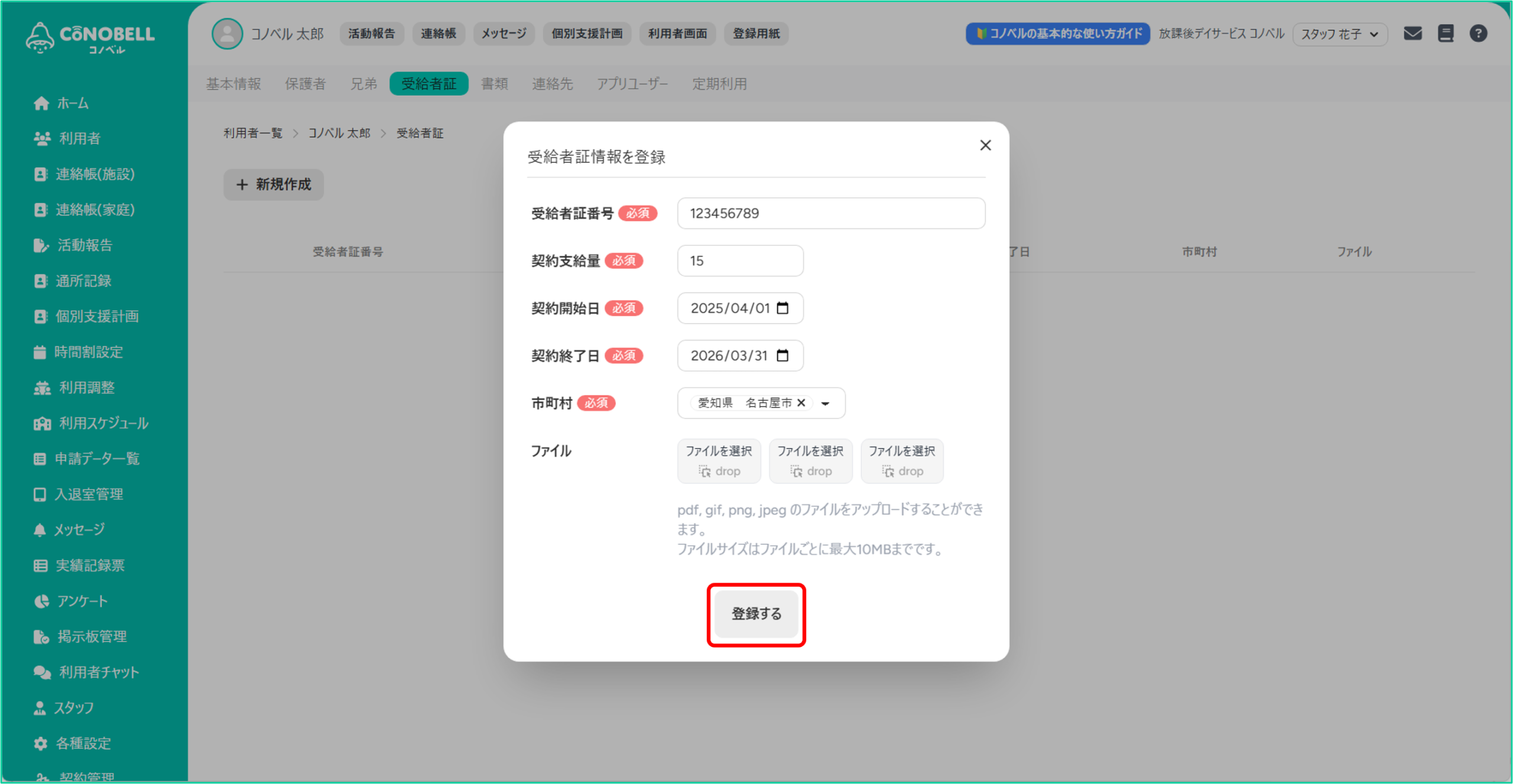This screenshot has height=784, width=1513.
Task: Close the 受給者証情報を登録 dialog
Action: tap(985, 145)
